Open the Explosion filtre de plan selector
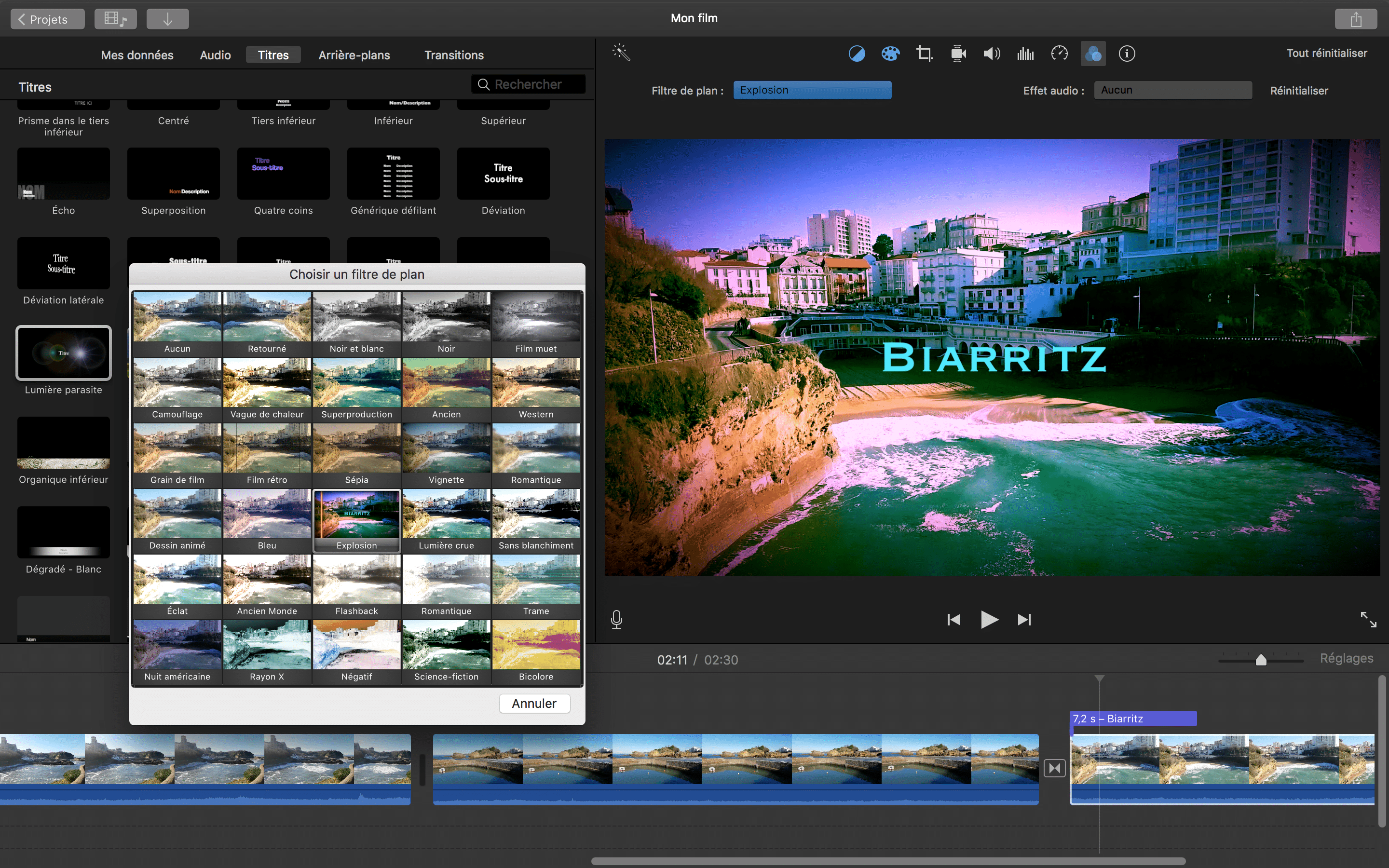 (813, 90)
